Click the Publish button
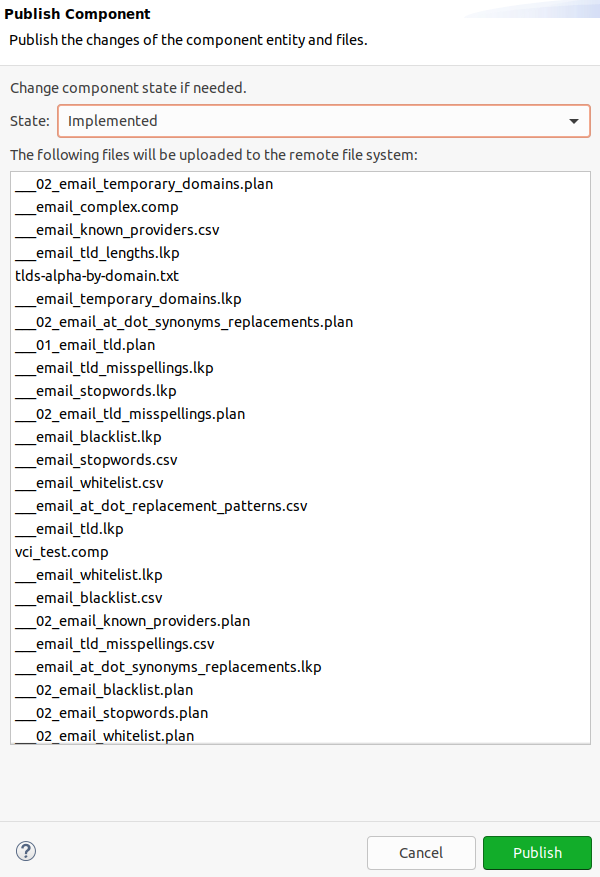The width and height of the screenshot is (600, 877). (x=537, y=852)
